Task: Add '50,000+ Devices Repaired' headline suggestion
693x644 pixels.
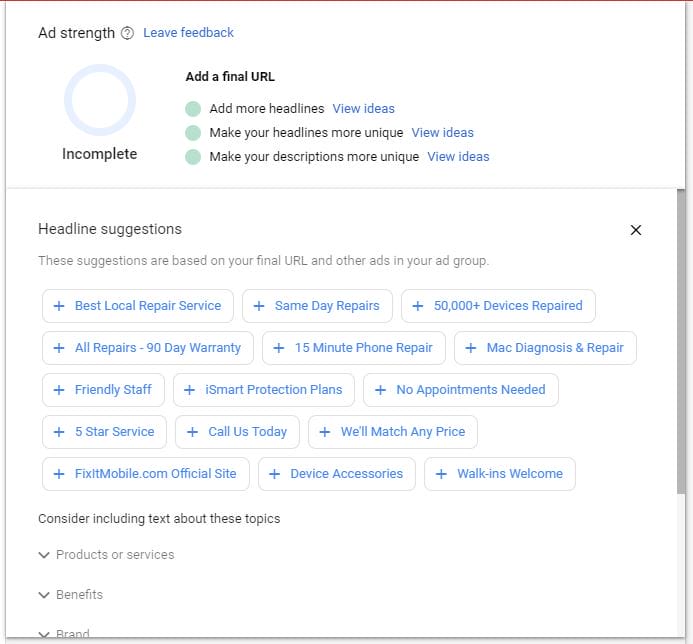Action: point(498,306)
